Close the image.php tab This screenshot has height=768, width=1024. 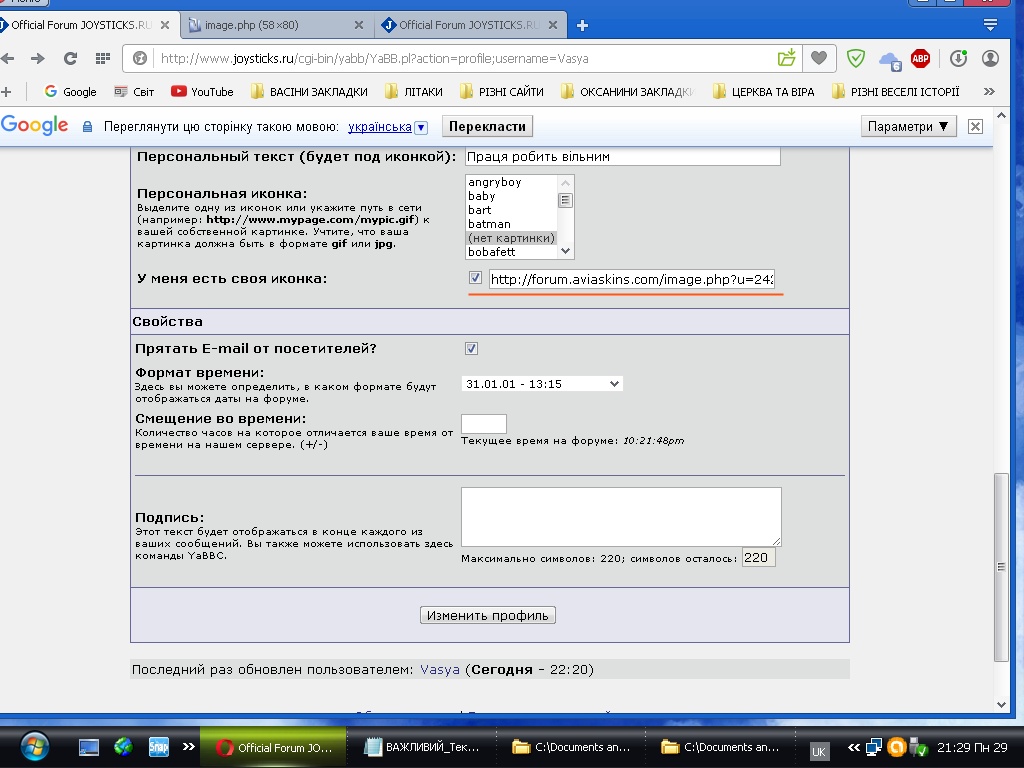click(359, 25)
